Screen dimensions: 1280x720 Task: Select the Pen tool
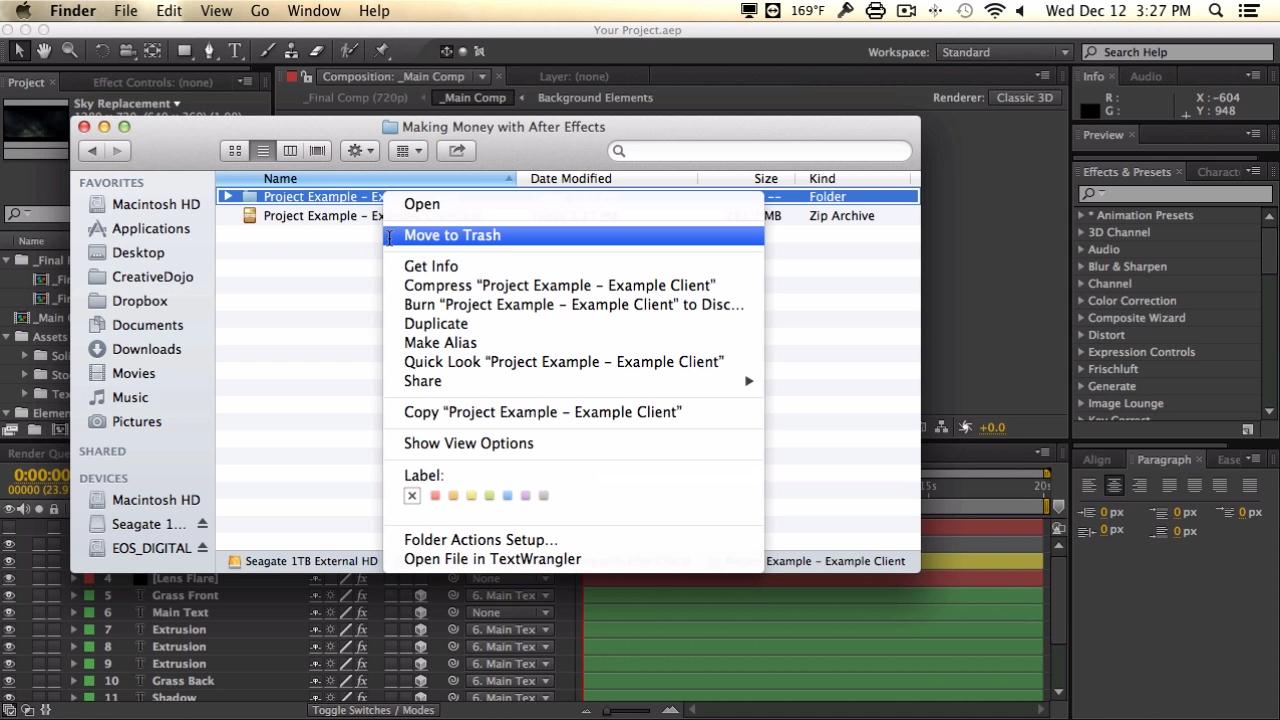pos(209,51)
